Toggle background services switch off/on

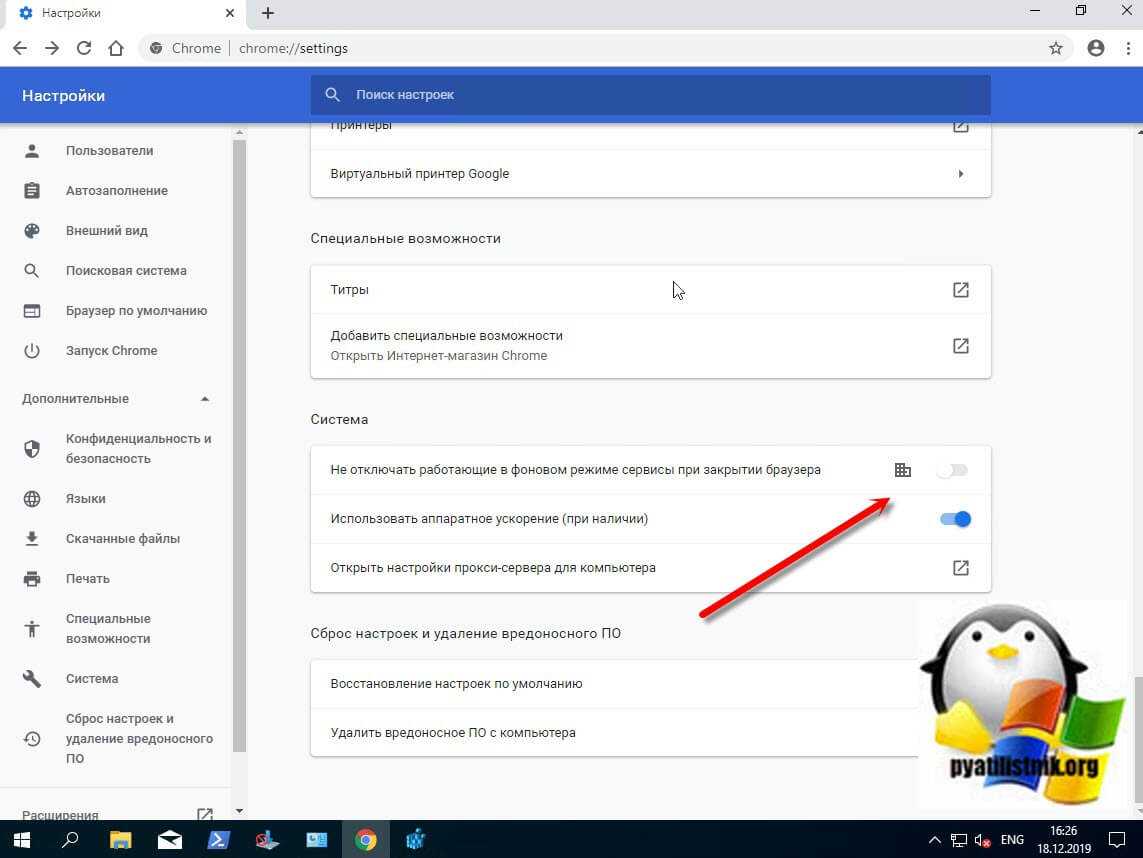[953, 470]
